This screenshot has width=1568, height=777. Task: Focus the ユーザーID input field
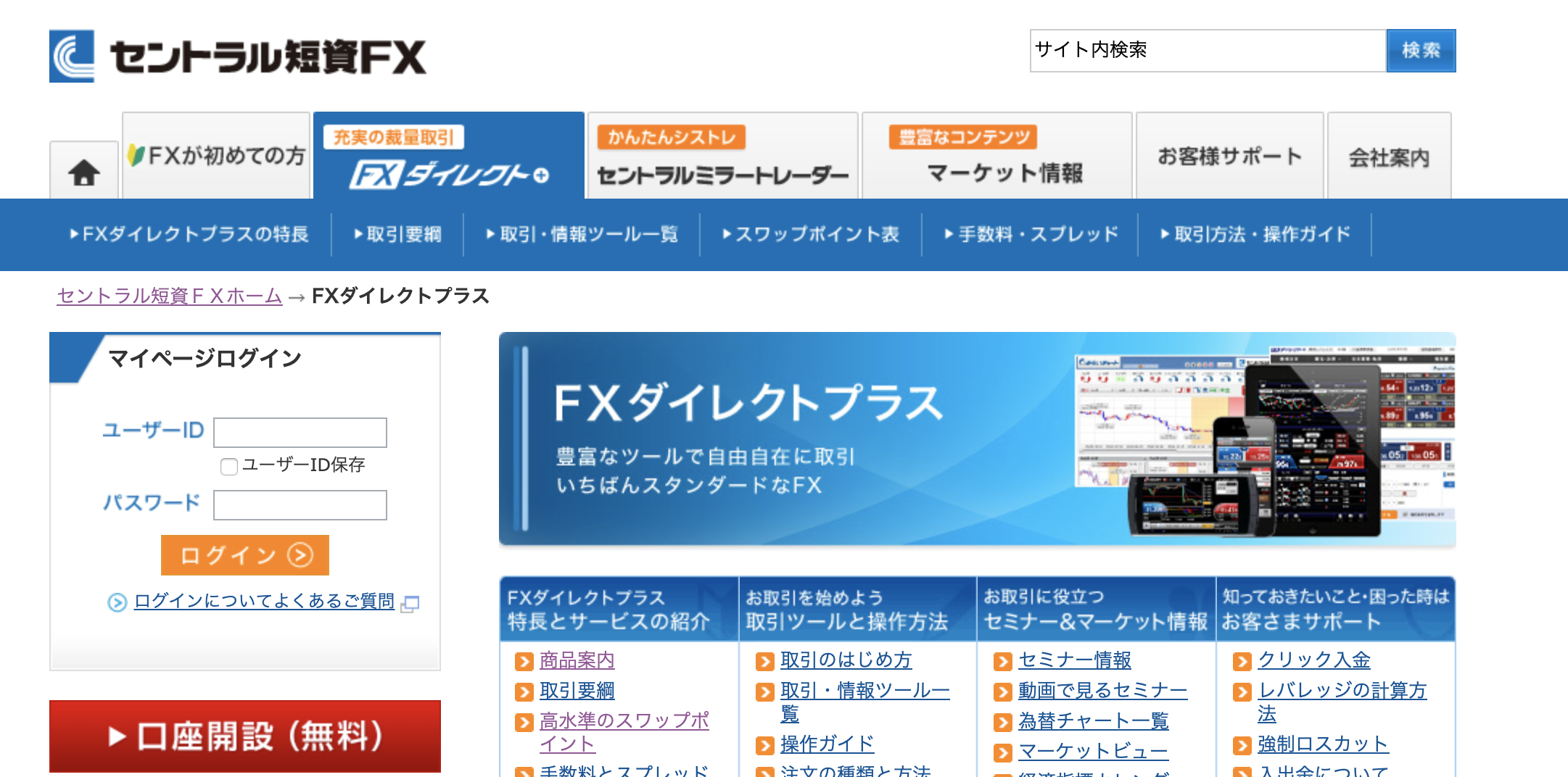click(x=300, y=433)
